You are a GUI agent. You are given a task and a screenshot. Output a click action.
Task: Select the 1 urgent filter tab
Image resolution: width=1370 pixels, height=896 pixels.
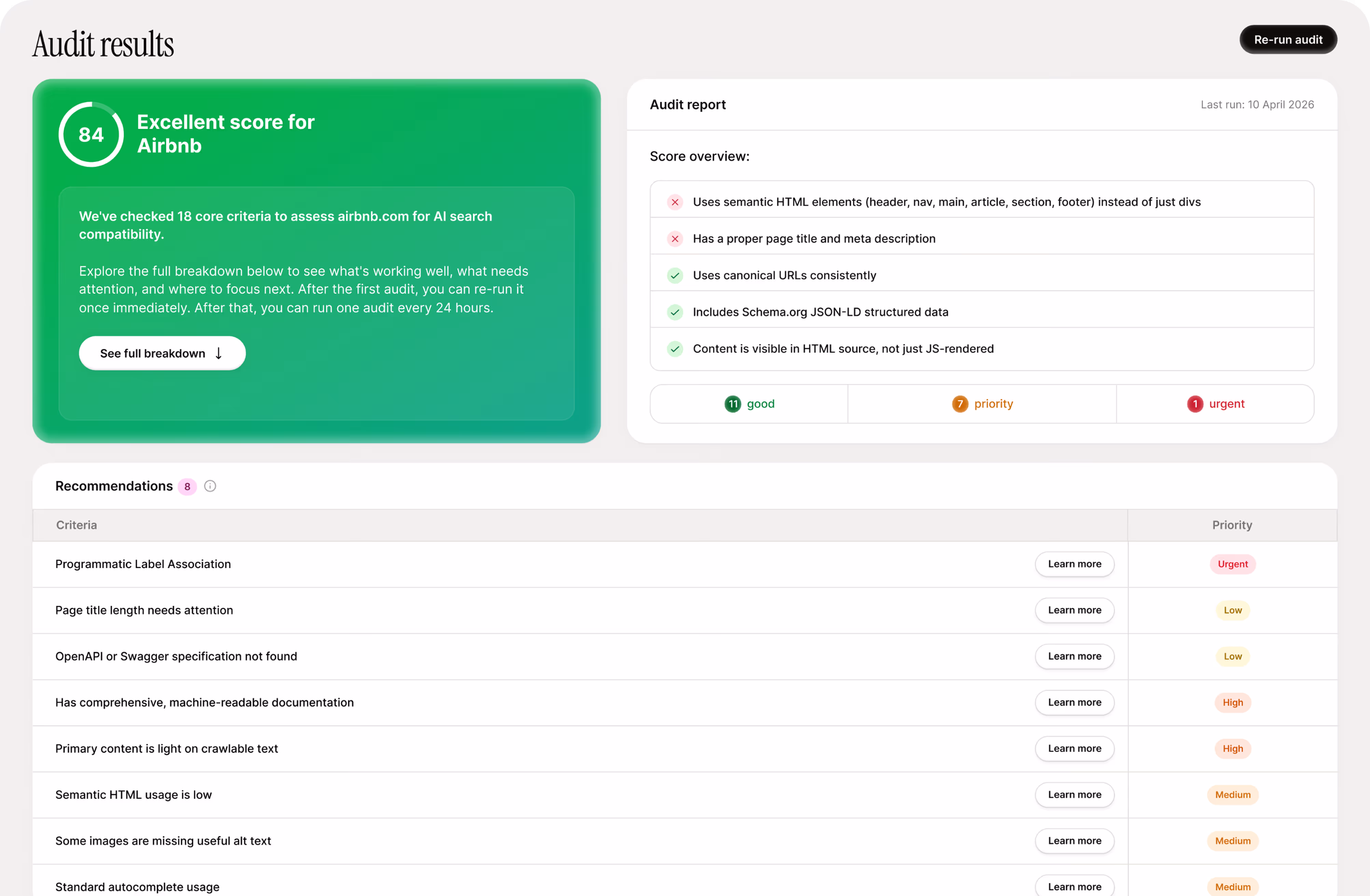click(1215, 404)
